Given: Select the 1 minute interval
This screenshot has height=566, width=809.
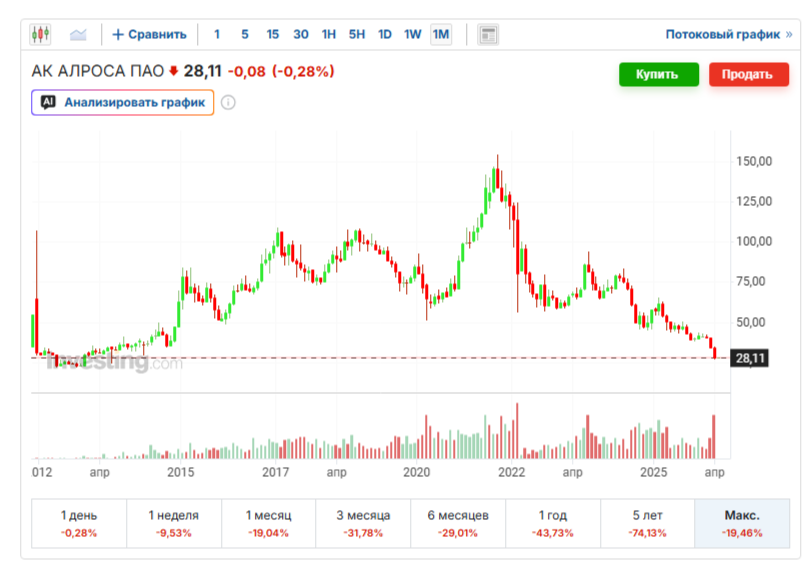Looking at the screenshot, I should point(217,35).
